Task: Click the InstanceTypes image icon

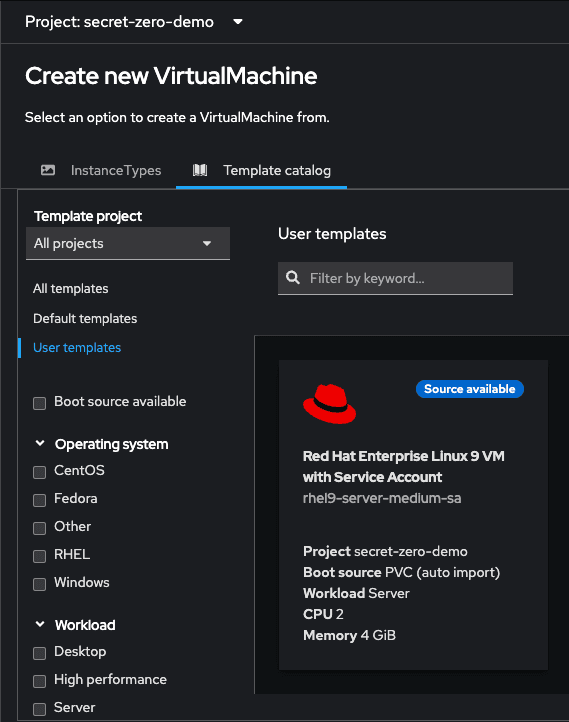Action: point(48,170)
